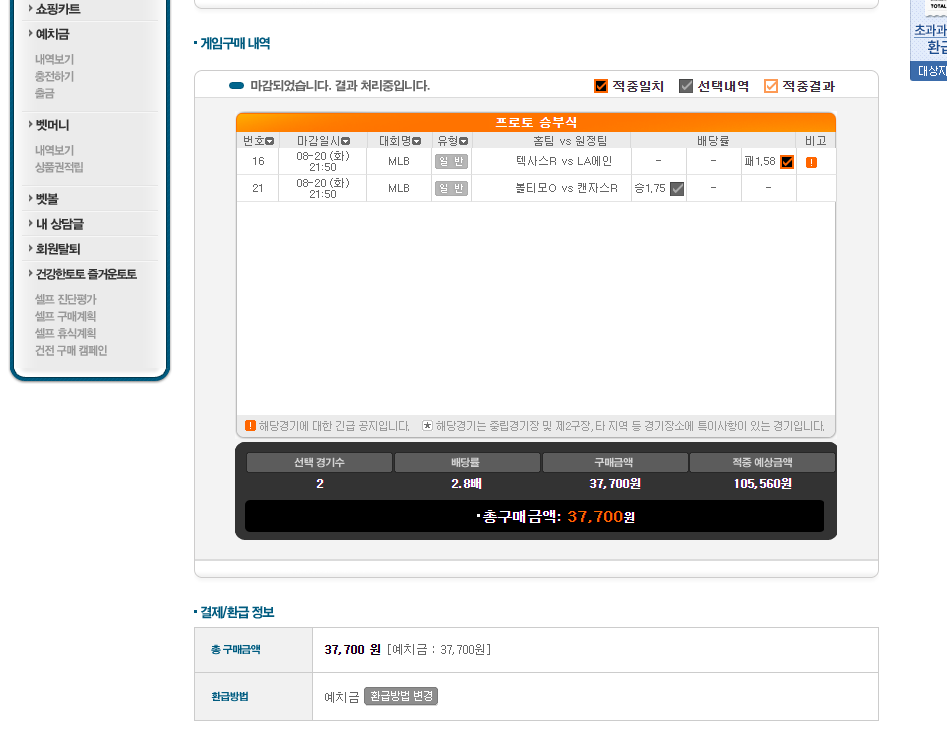947x732 pixels.
Task: Expand the 벳머니 sidebar section
Action: [x=52, y=125]
